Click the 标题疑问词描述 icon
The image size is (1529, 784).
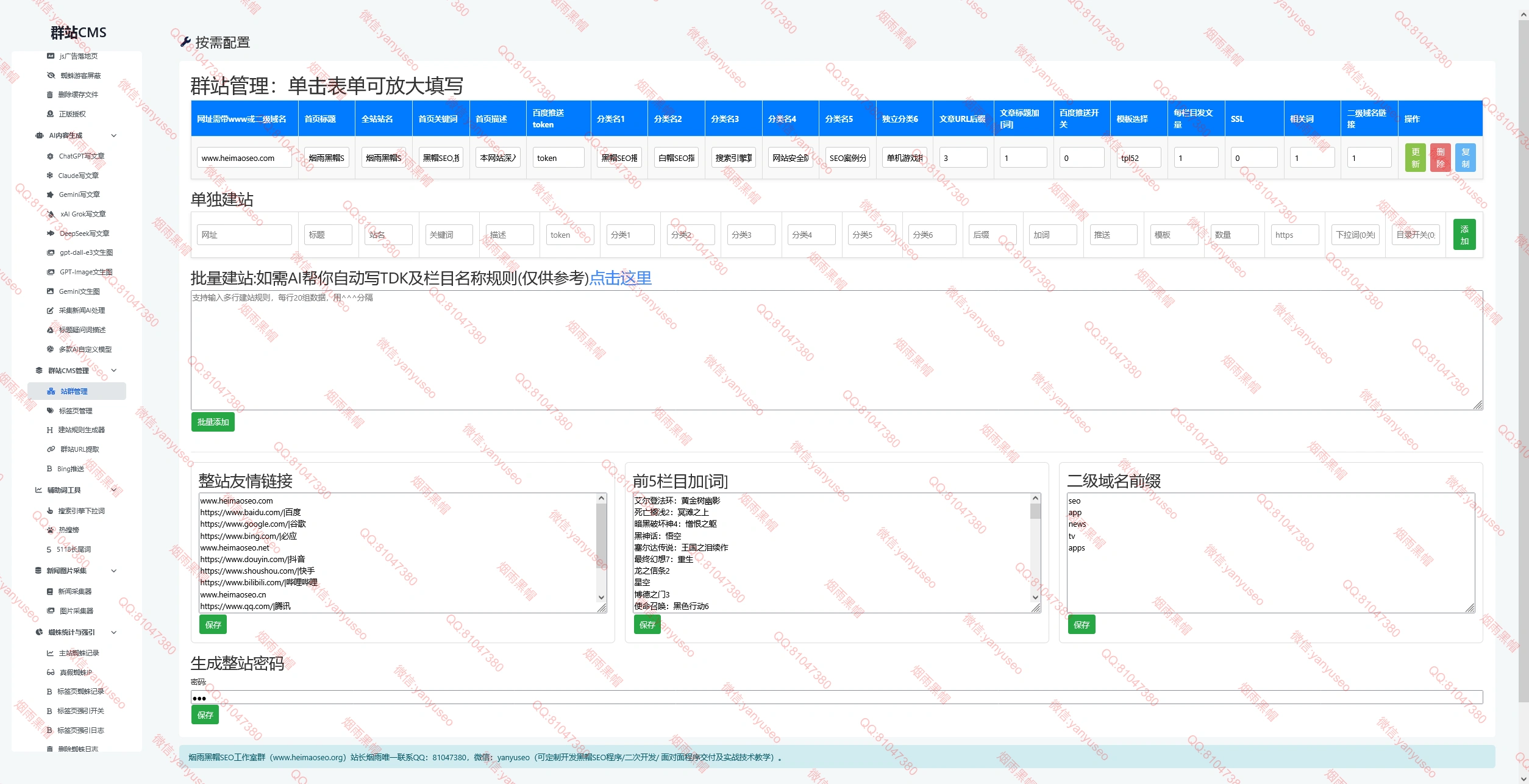[x=51, y=330]
